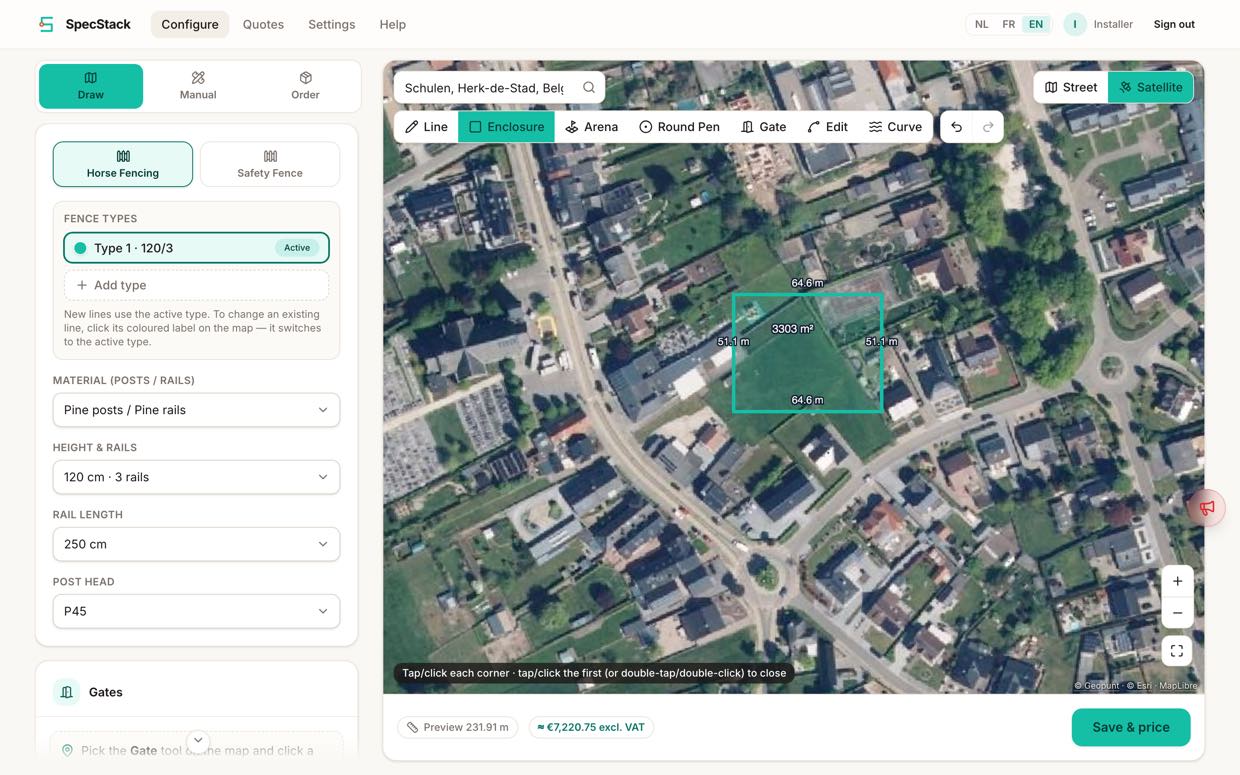This screenshot has height=775, width=1240.
Task: Open the Rail Length dropdown
Action: tap(196, 544)
